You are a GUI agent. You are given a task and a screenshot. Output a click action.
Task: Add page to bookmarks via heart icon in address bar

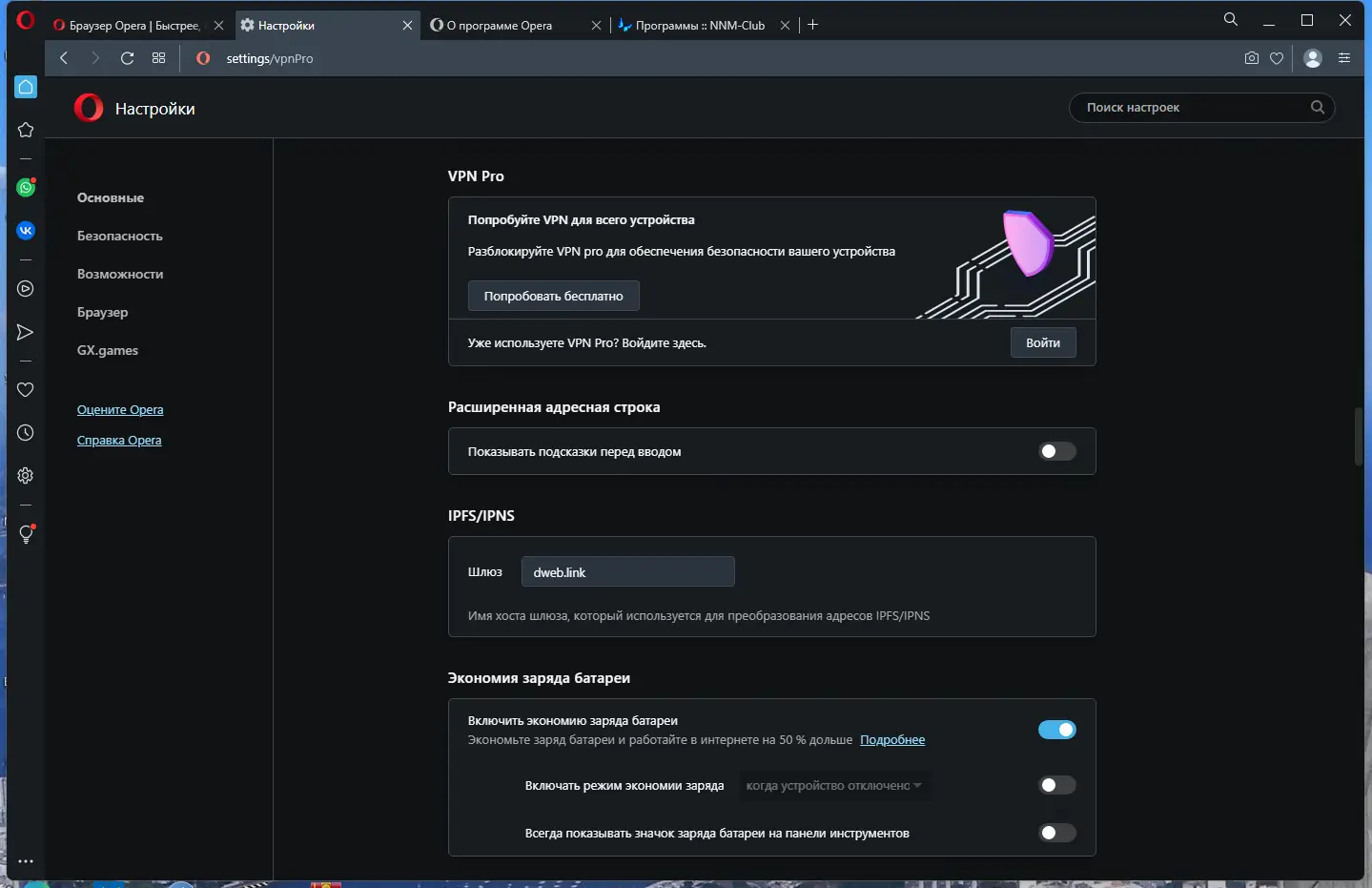(x=1277, y=58)
